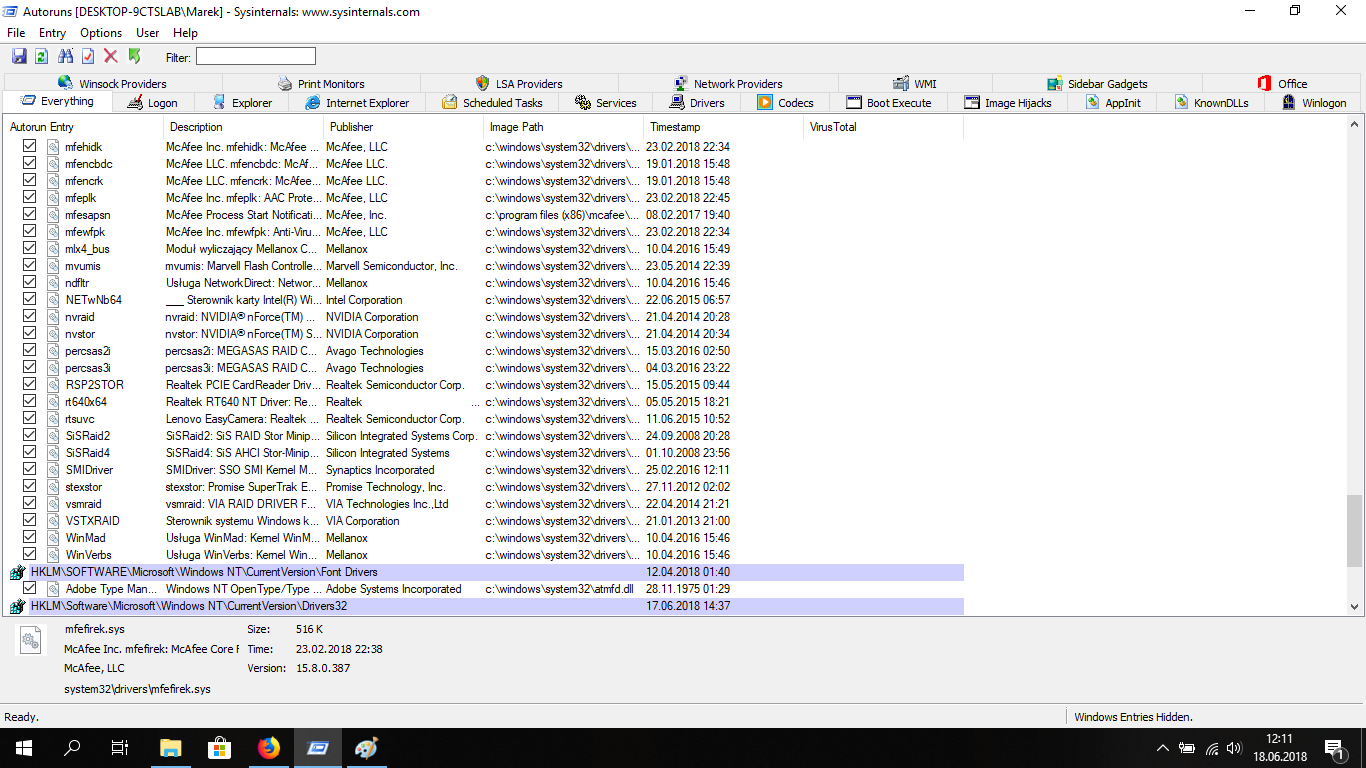This screenshot has width=1366, height=768.
Task: Select the stexstor entry name
Action: click(x=84, y=487)
